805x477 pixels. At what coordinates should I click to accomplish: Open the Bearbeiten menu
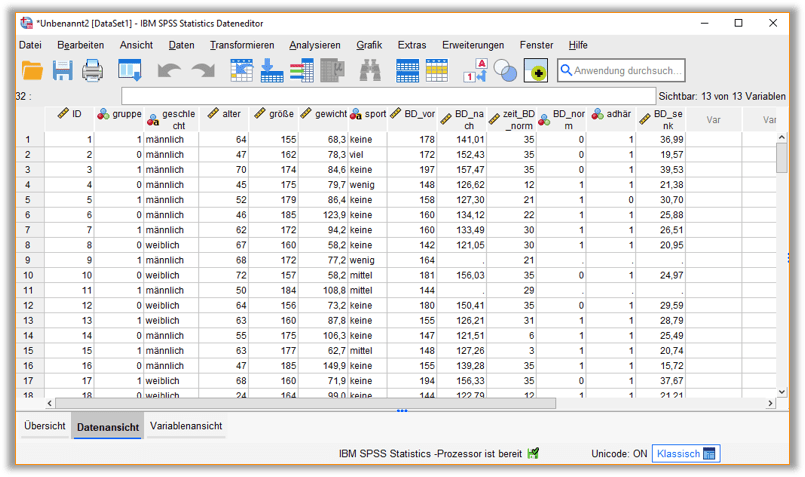point(81,45)
